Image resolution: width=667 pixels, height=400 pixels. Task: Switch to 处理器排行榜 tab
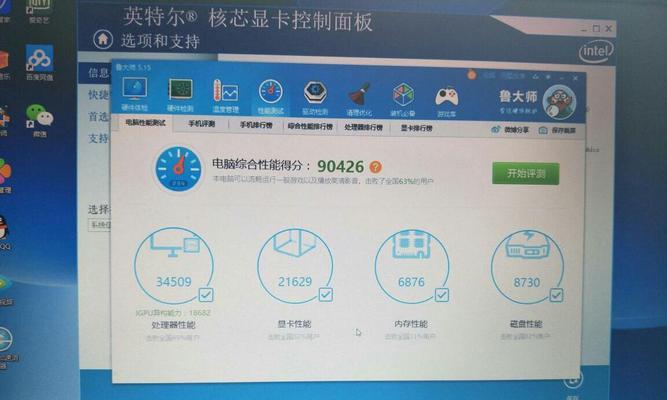coord(363,127)
